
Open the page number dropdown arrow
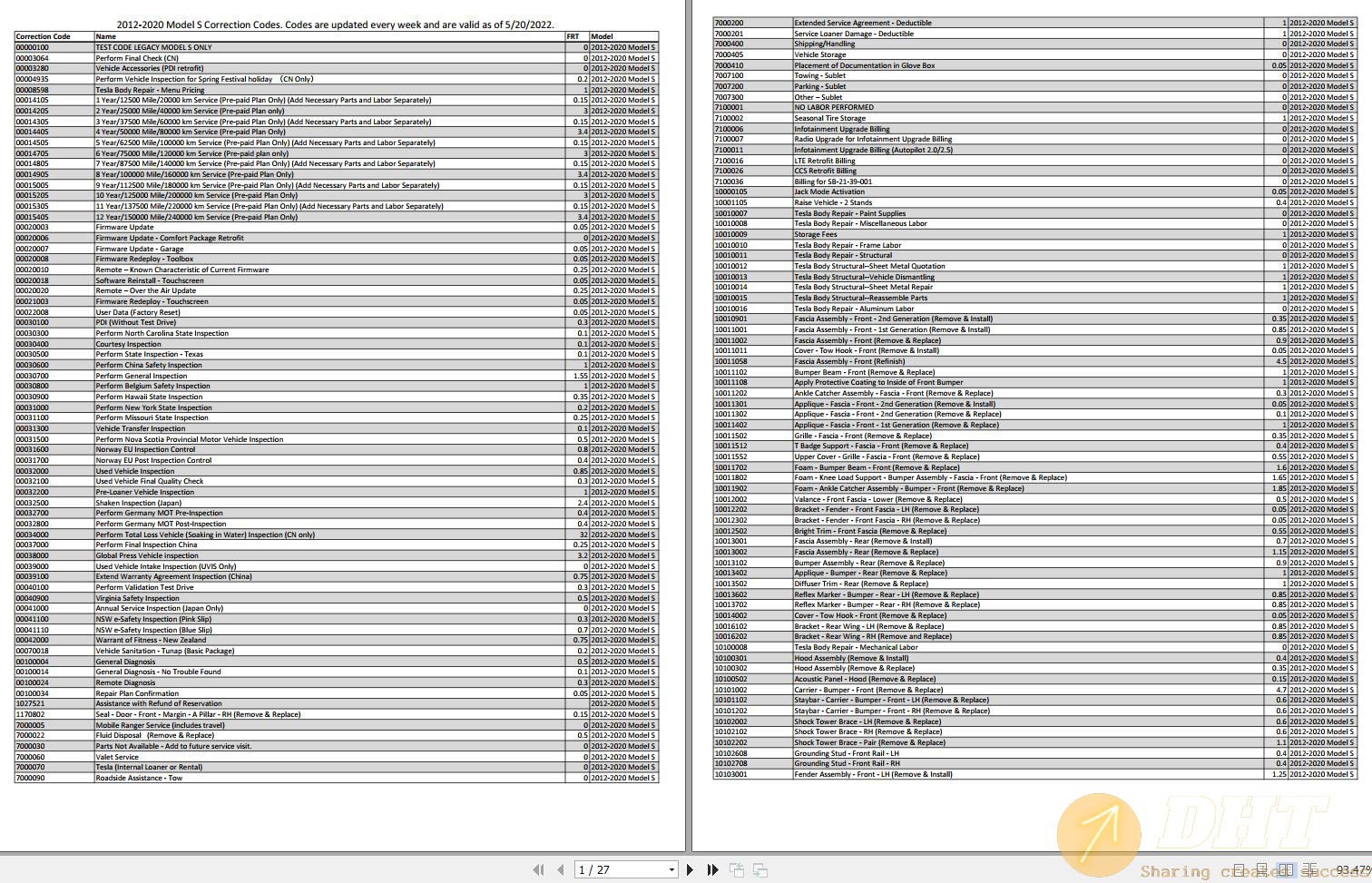tap(671, 869)
